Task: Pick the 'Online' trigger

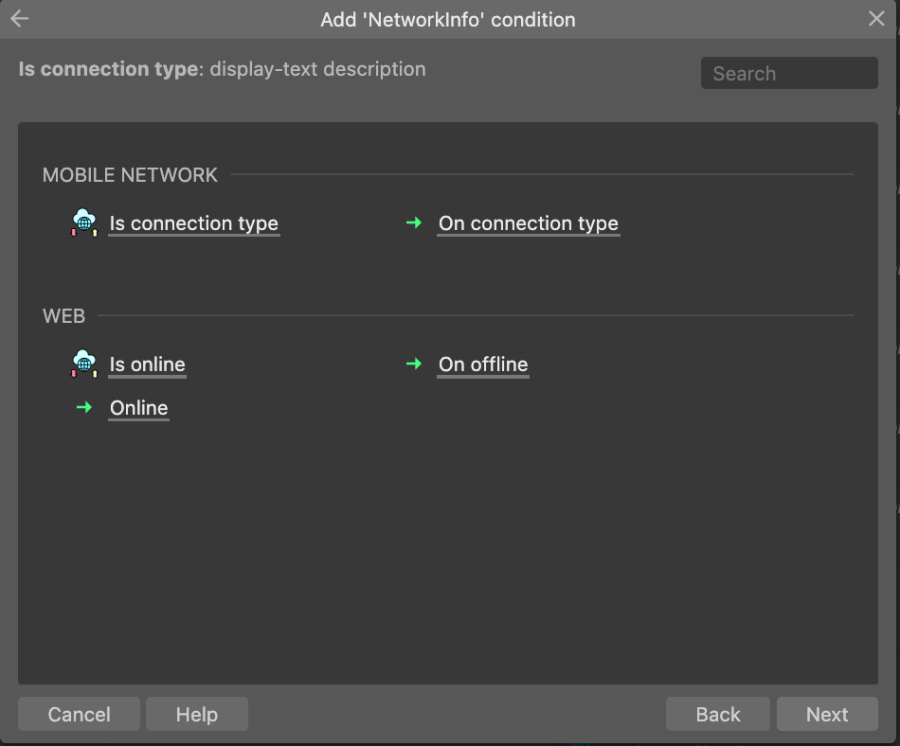Action: 139,408
